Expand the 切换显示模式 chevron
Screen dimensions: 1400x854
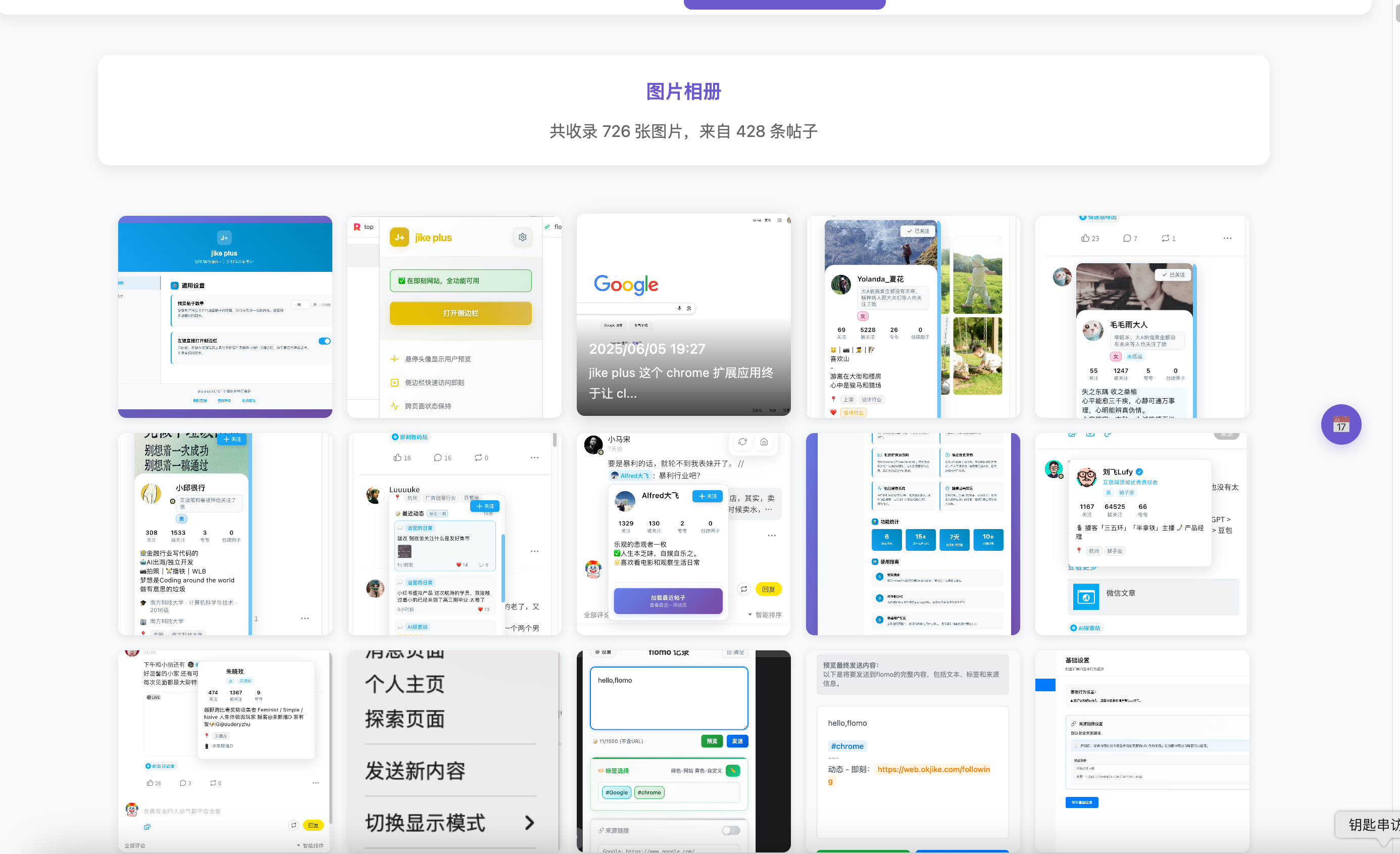click(x=529, y=823)
